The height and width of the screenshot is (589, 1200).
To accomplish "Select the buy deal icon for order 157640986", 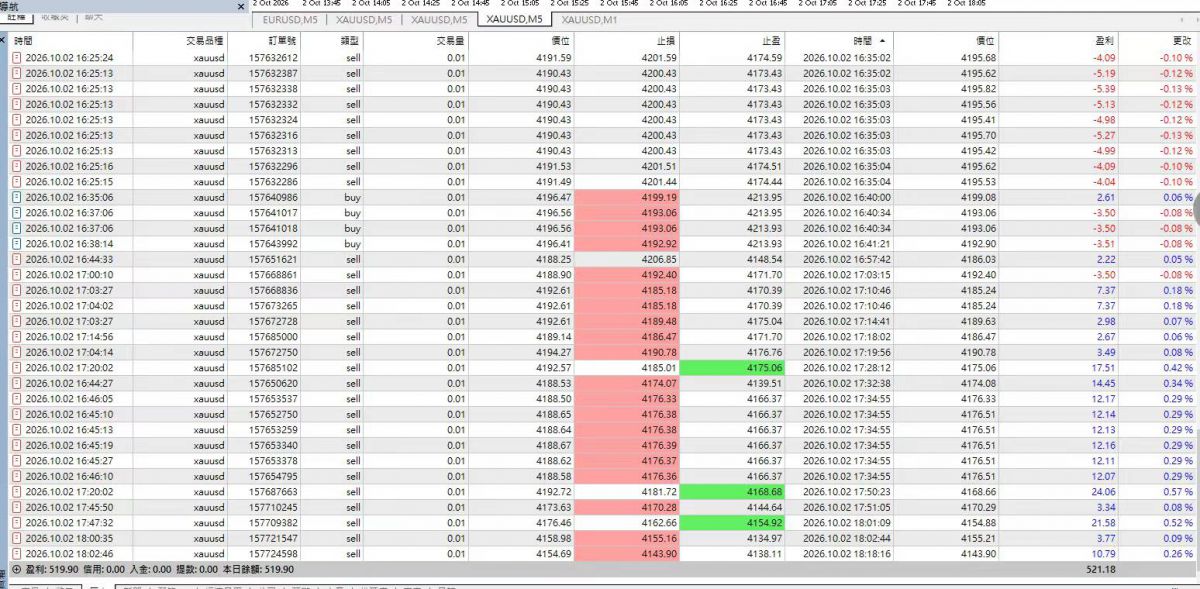I will pyautogui.click(x=16, y=197).
